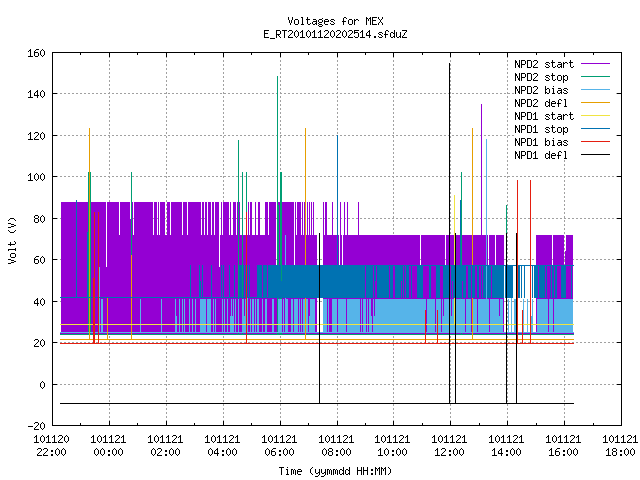The width and height of the screenshot is (640, 480).
Task: Click the 'NPD1 stop' legend label
Action: click(541, 129)
